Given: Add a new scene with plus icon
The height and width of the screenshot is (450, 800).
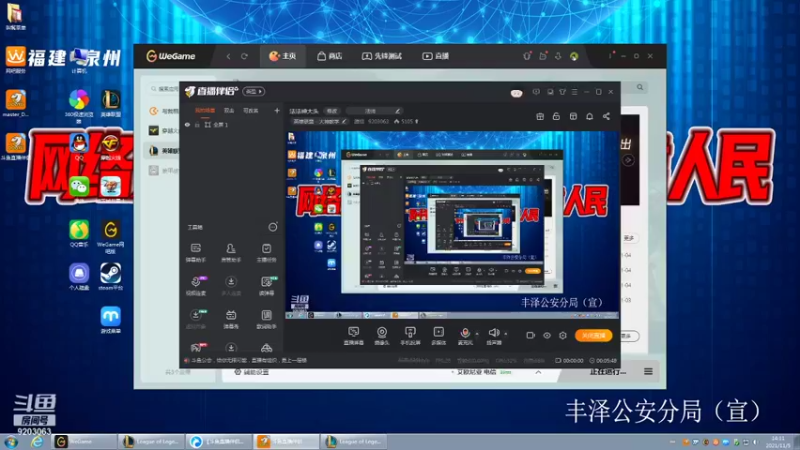Looking at the screenshot, I should [277, 110].
